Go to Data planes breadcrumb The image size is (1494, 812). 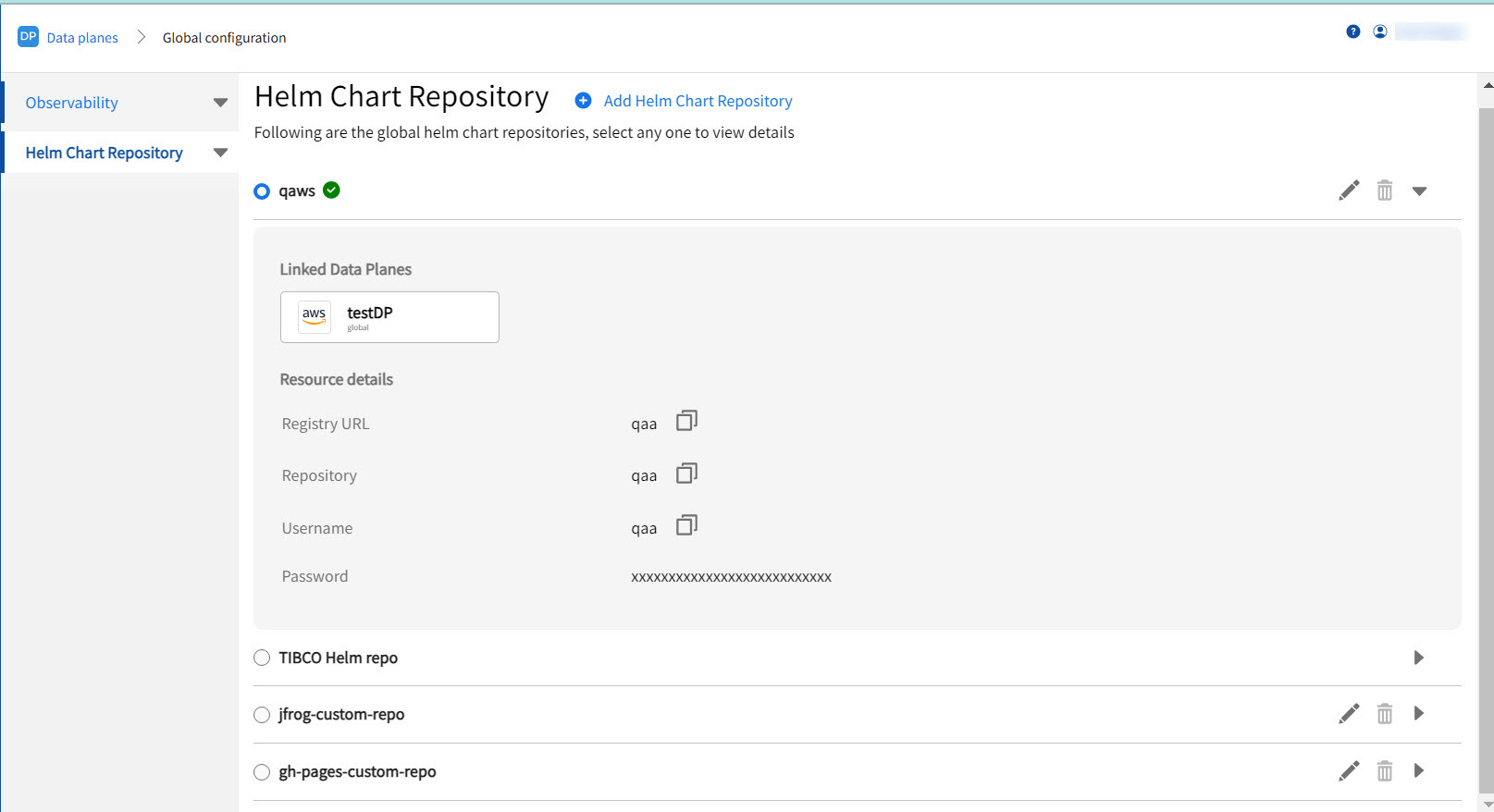(82, 38)
